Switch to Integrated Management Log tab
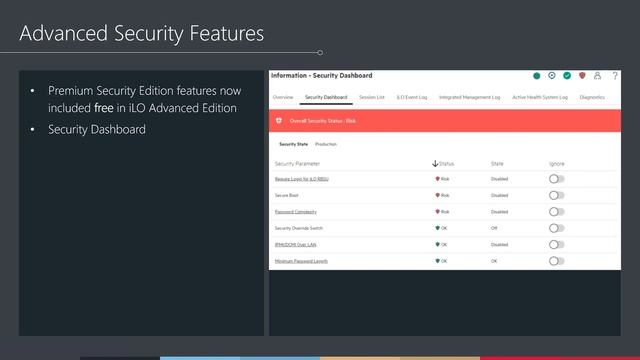Image resolution: width=640 pixels, height=360 pixels. (469, 97)
